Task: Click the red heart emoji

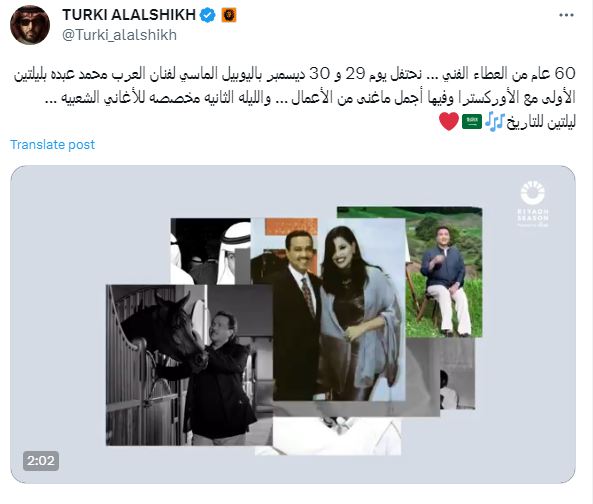Action: coord(449,122)
